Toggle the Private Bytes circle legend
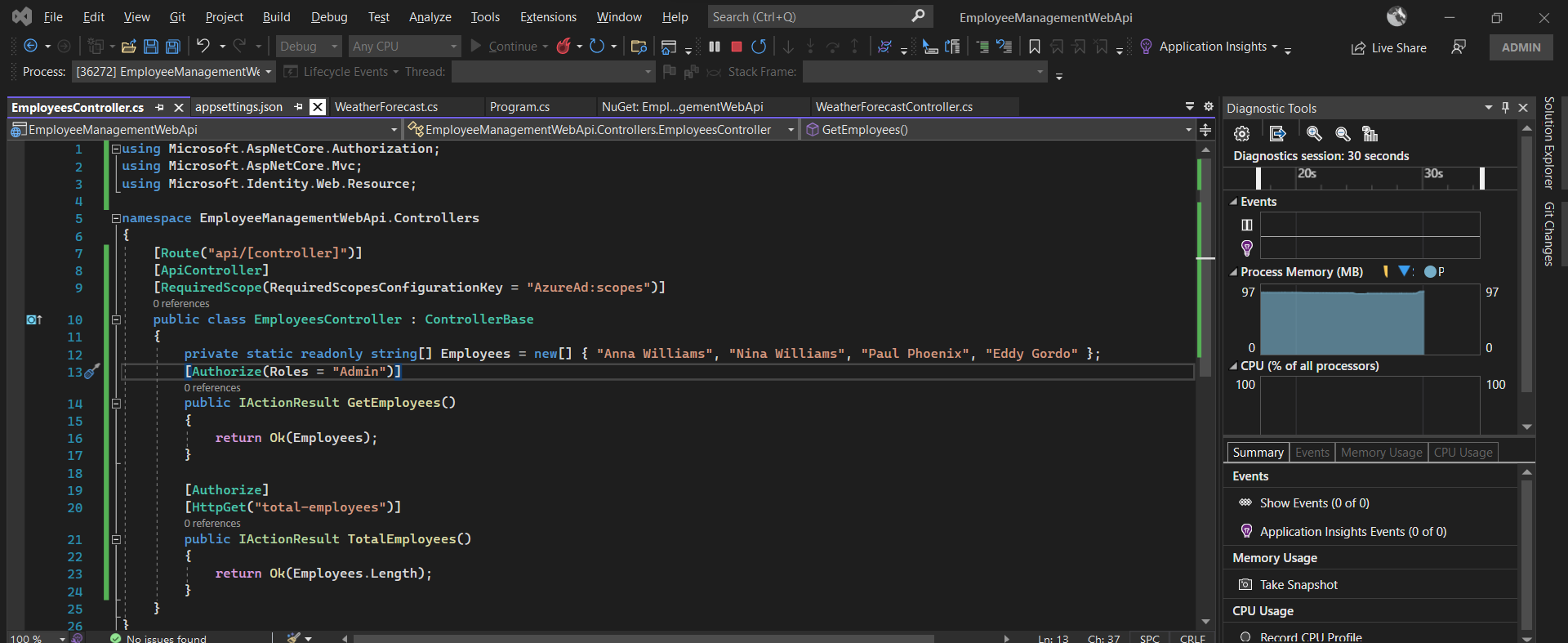The image size is (1568, 643). click(x=1430, y=271)
